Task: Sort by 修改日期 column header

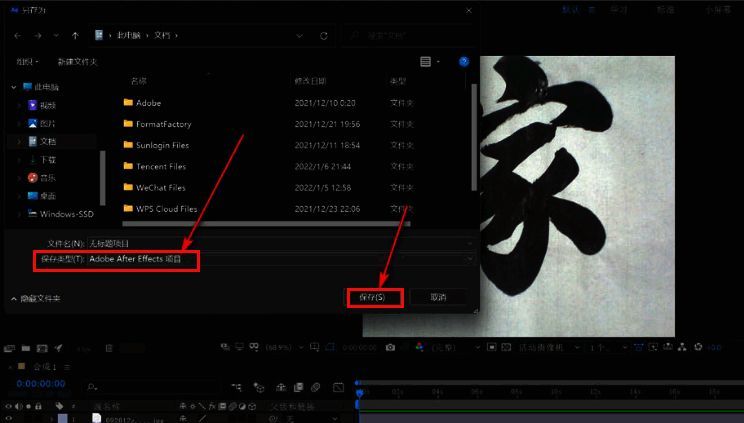Action: click(310, 81)
